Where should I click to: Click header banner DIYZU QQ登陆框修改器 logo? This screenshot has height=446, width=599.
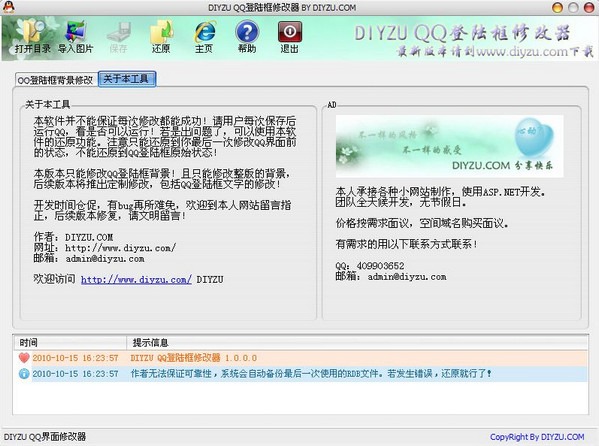(x=463, y=33)
